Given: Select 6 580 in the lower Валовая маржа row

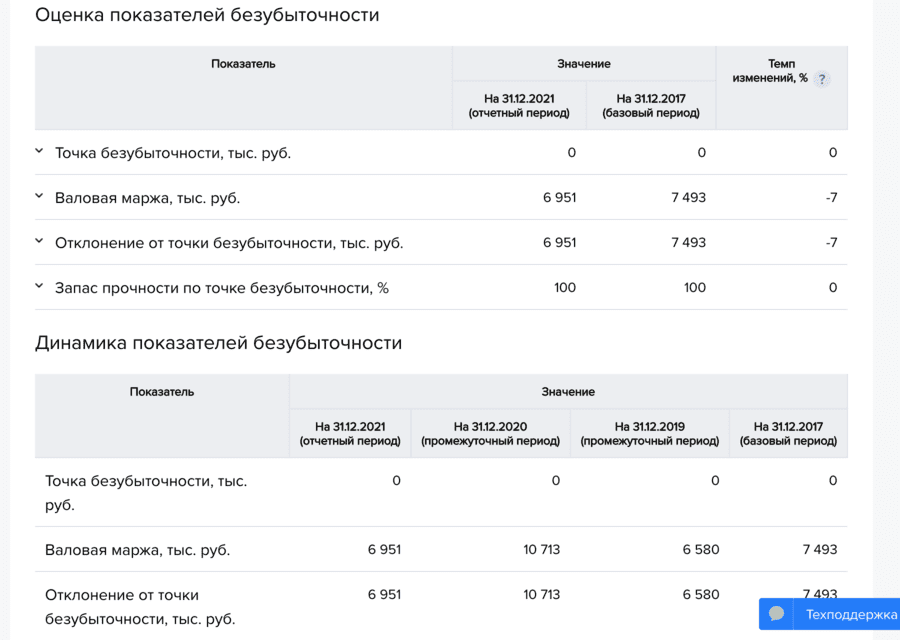Looking at the screenshot, I should pyautogui.click(x=700, y=549).
